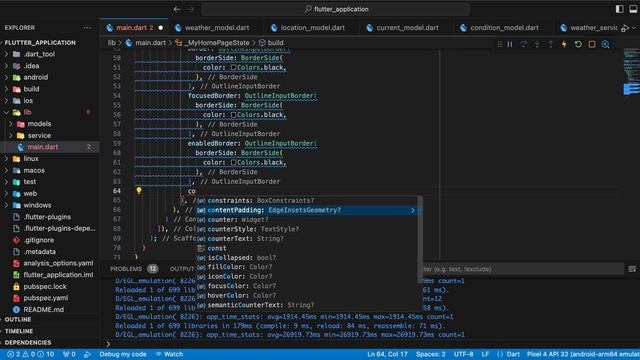The image size is (640, 360).
Task: Toggle primary sidebar layout icon
Action: (620, 9)
